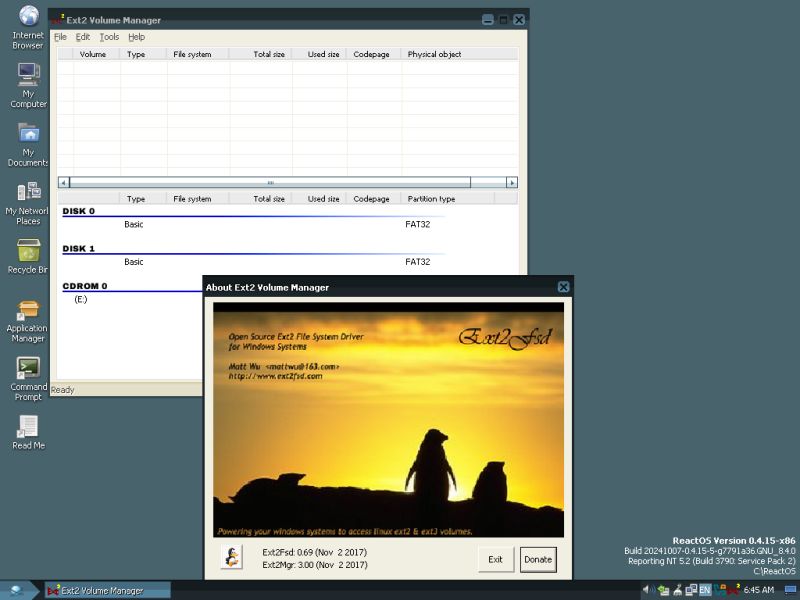The width and height of the screenshot is (800, 600).
Task: Open the Internet Browser desktop icon
Action: [x=27, y=18]
